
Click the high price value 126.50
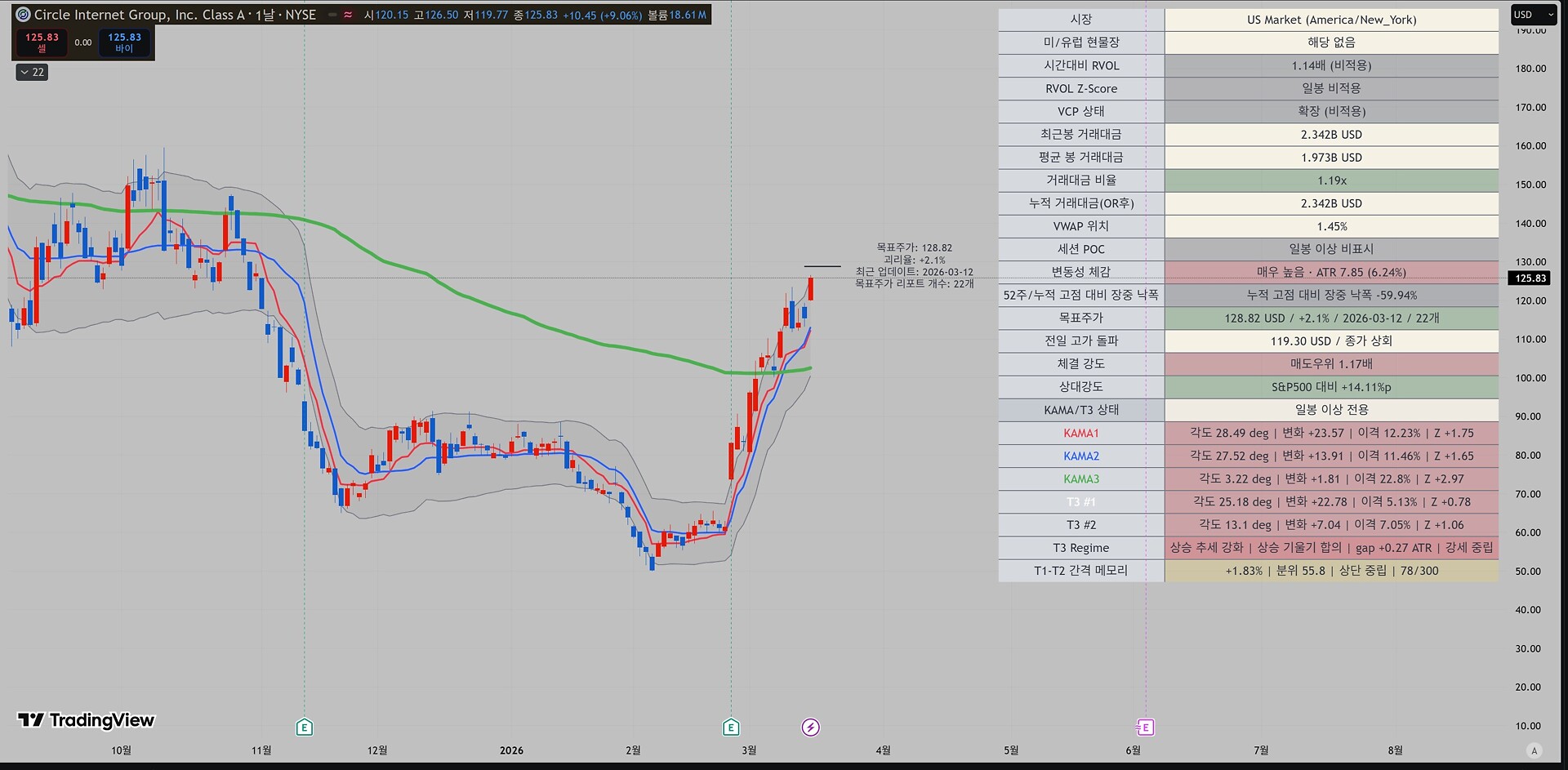[x=441, y=15]
